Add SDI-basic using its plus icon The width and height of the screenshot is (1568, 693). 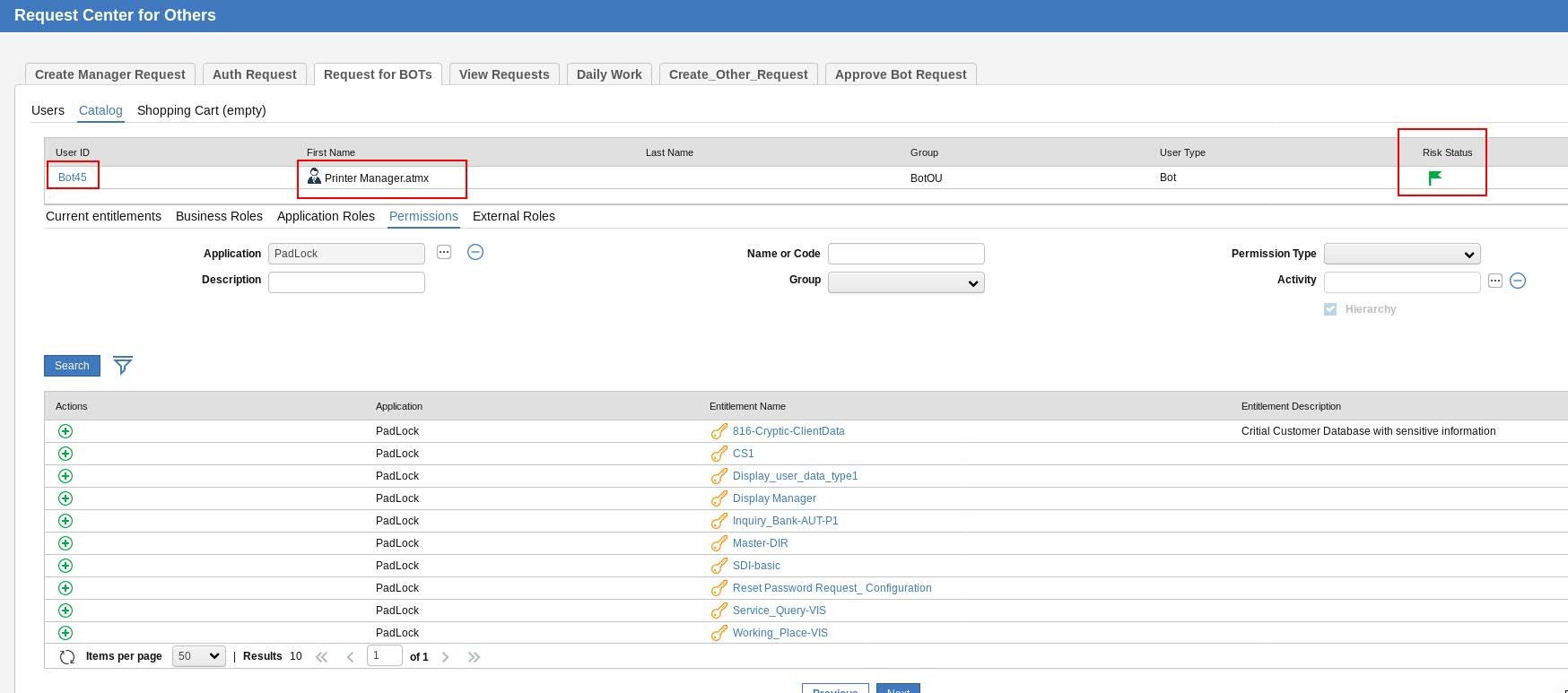pos(65,566)
